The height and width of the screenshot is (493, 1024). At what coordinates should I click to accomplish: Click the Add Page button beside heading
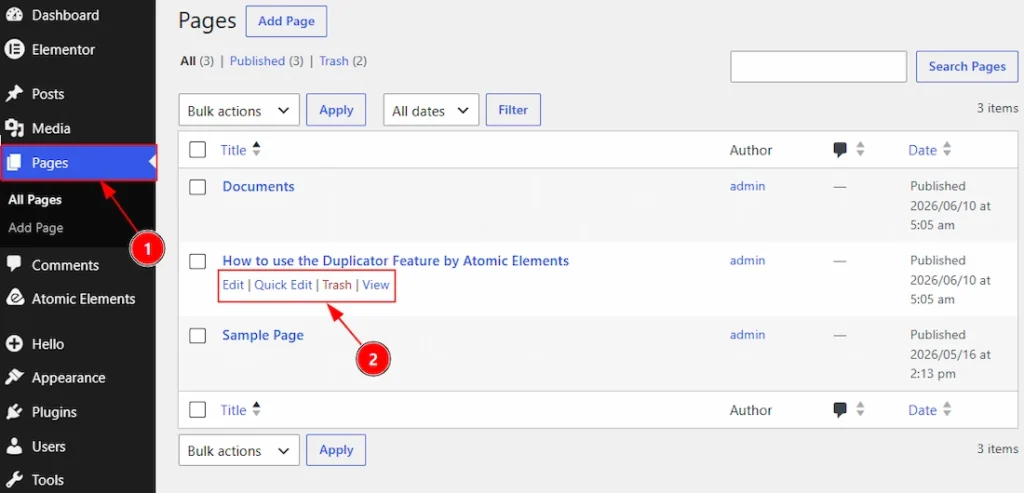click(x=286, y=21)
